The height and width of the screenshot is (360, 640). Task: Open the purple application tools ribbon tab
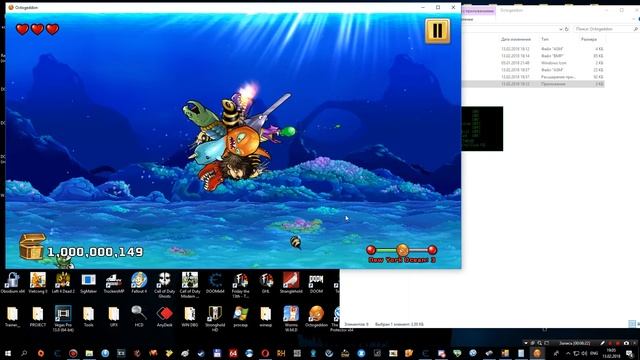478,11
